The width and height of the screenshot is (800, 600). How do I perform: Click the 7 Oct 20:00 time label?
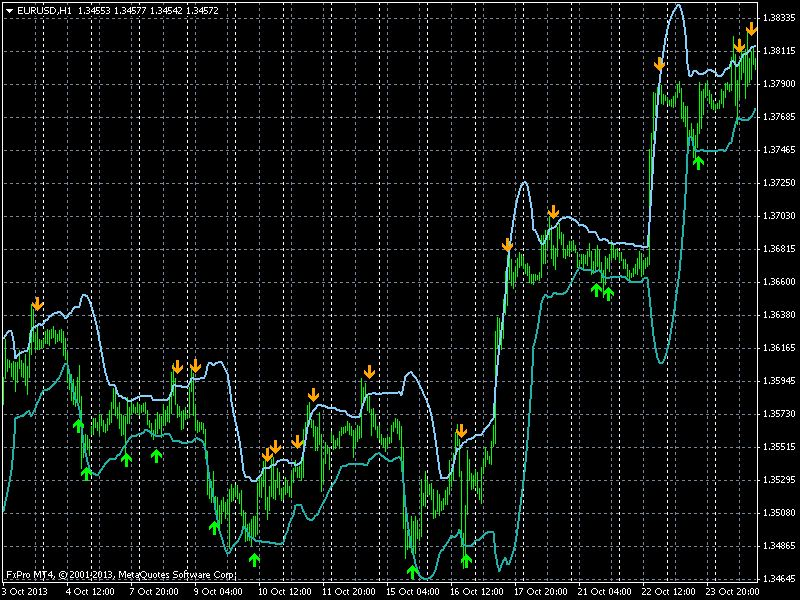point(154,592)
